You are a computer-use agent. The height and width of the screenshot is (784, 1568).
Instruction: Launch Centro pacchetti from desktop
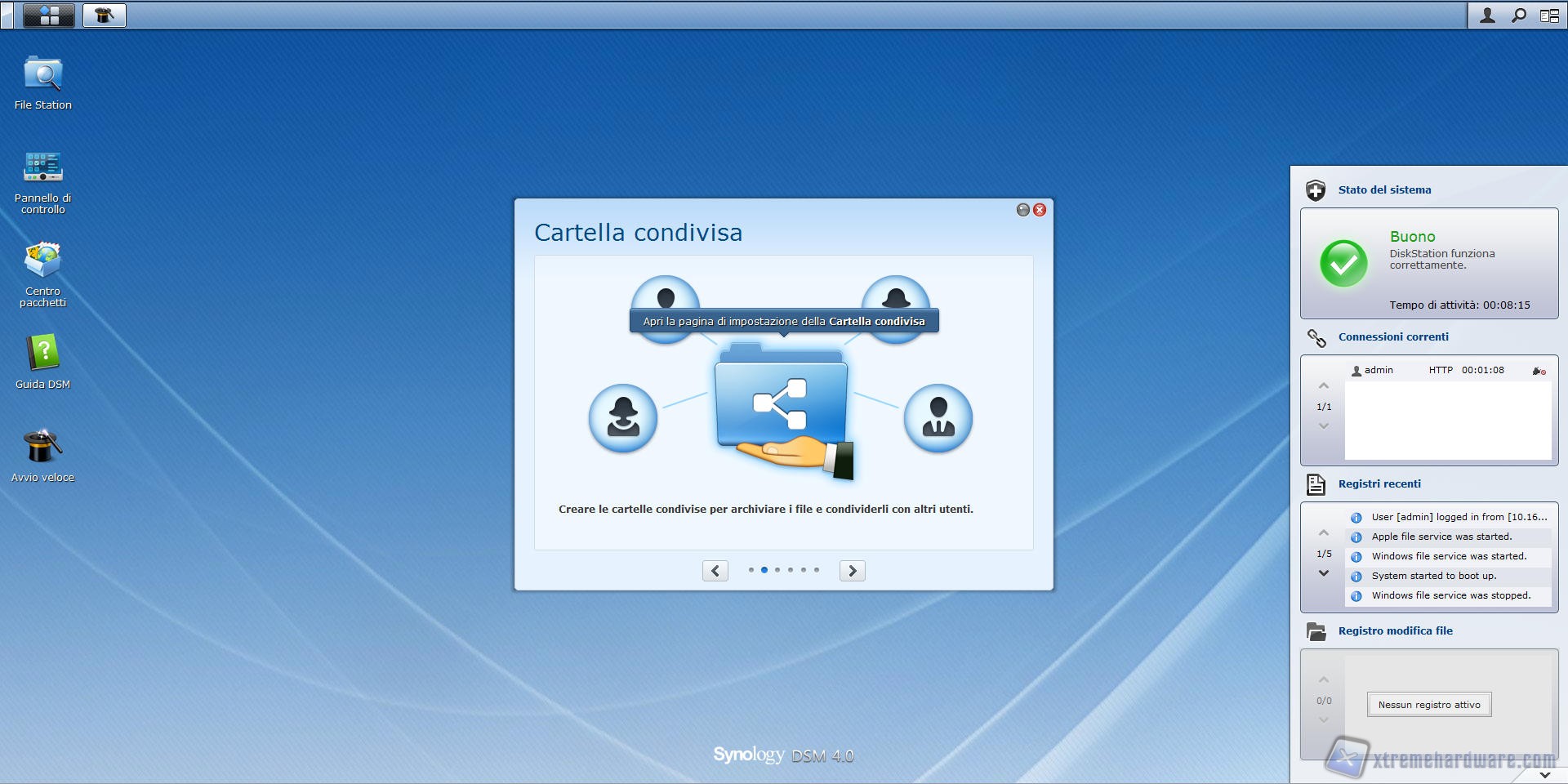pos(42,261)
